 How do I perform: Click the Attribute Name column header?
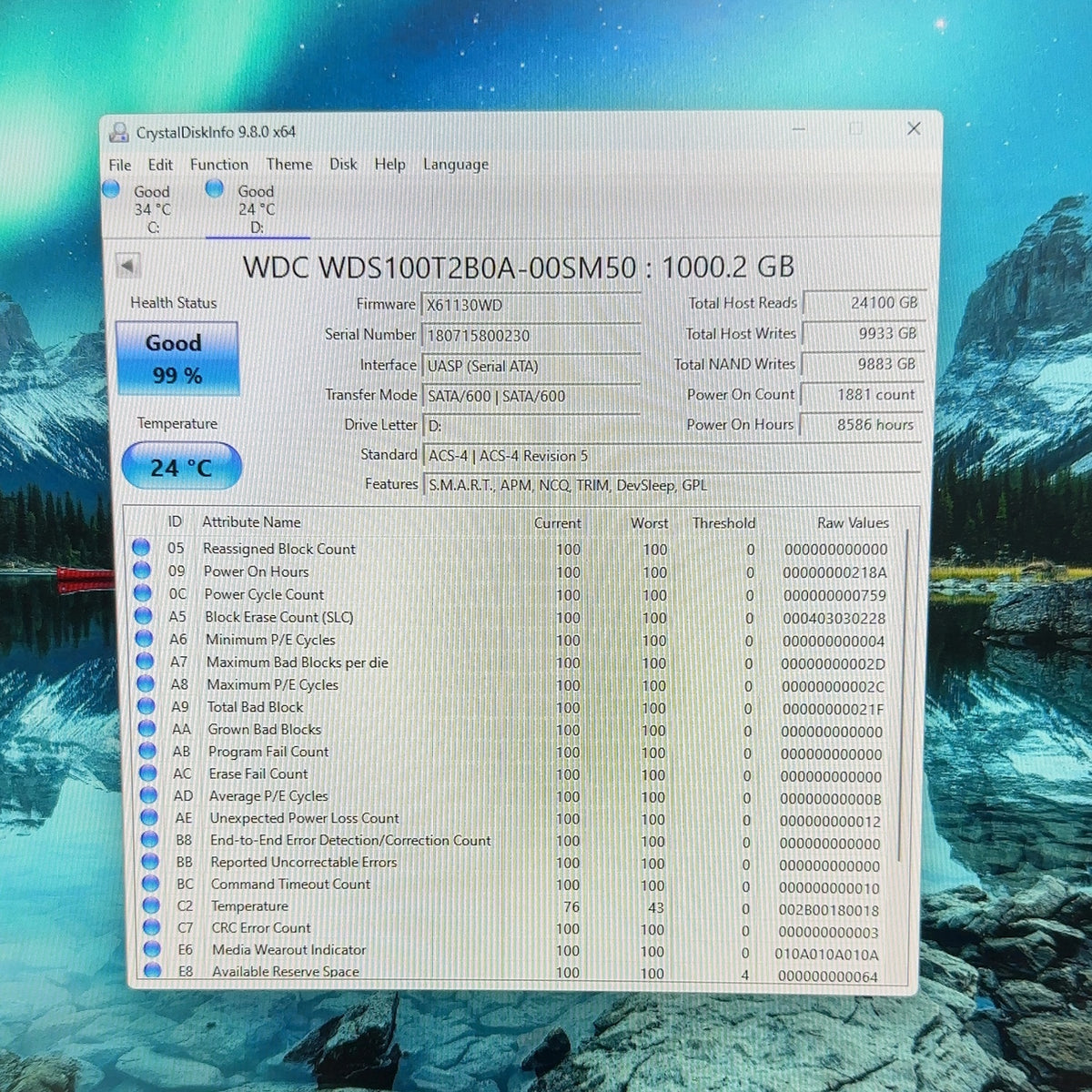pyautogui.click(x=251, y=522)
